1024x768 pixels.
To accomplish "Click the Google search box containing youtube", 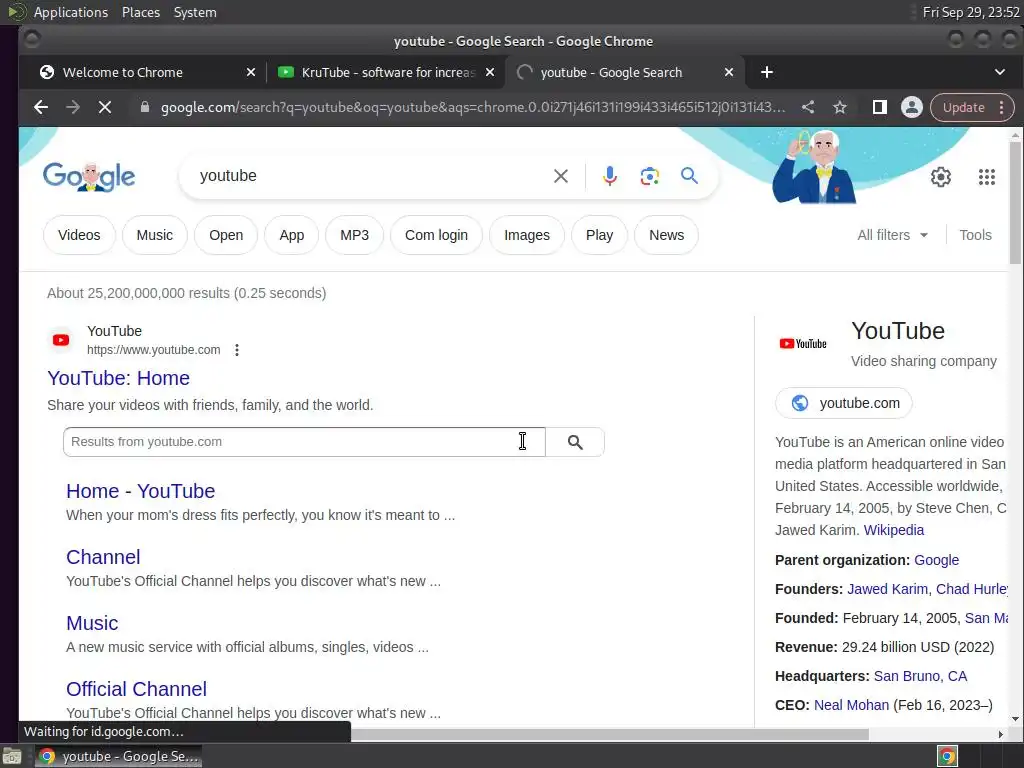I will tap(372, 176).
